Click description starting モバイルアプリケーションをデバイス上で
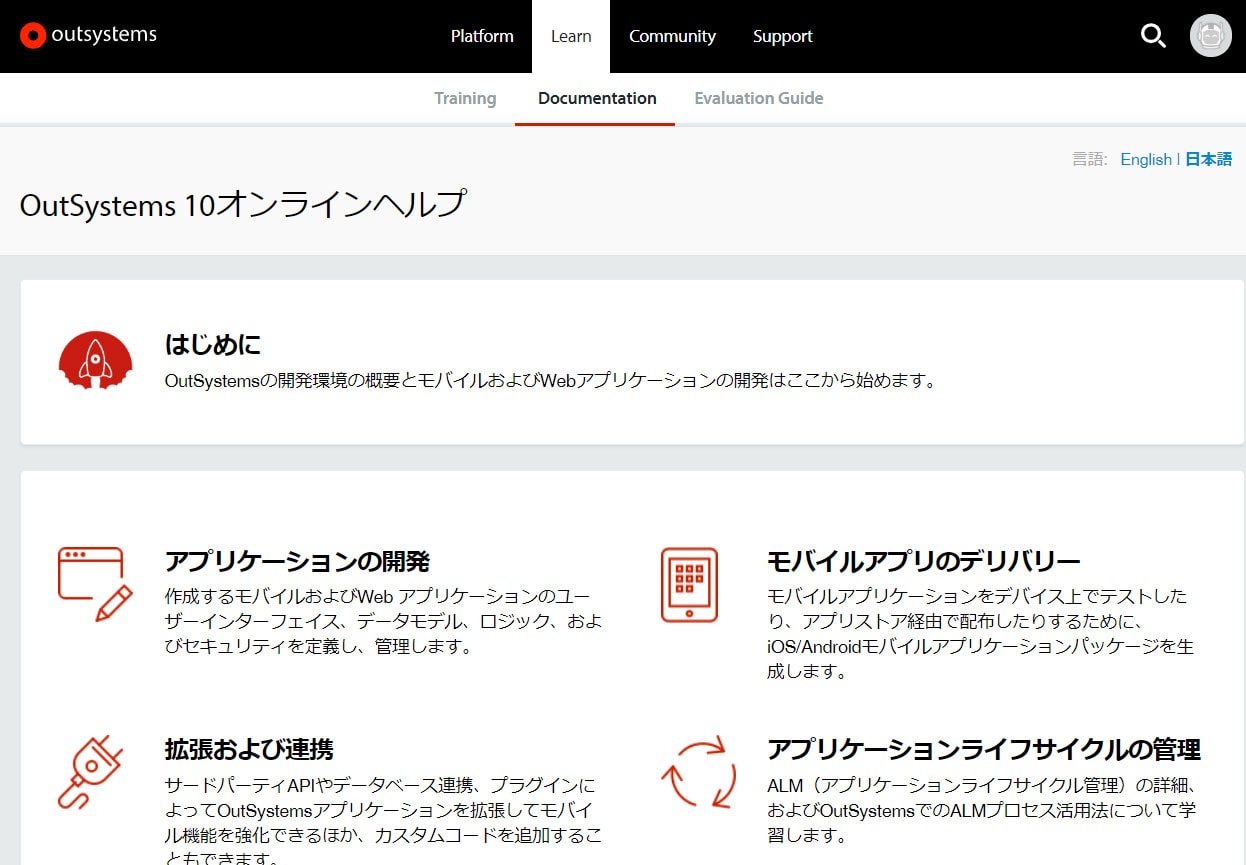This screenshot has width=1246, height=865. [980, 634]
